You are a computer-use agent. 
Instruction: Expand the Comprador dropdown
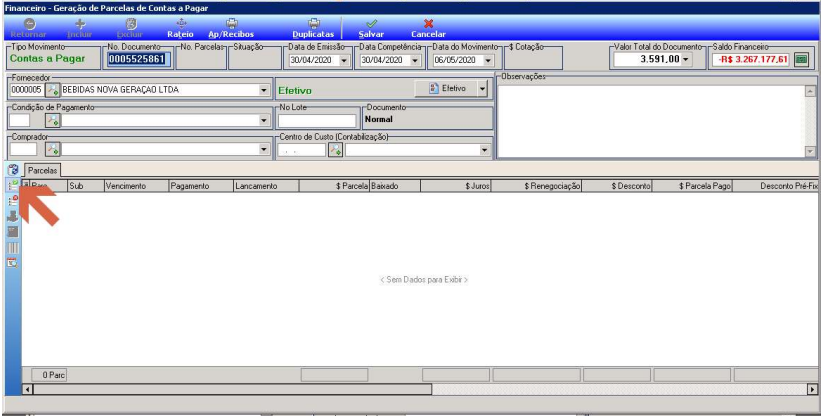(264, 150)
